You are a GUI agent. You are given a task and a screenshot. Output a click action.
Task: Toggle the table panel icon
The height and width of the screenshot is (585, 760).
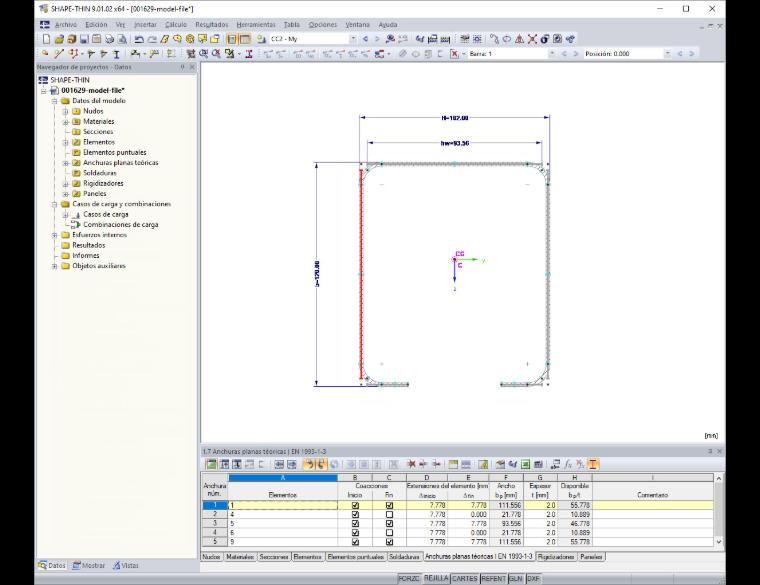point(245,39)
